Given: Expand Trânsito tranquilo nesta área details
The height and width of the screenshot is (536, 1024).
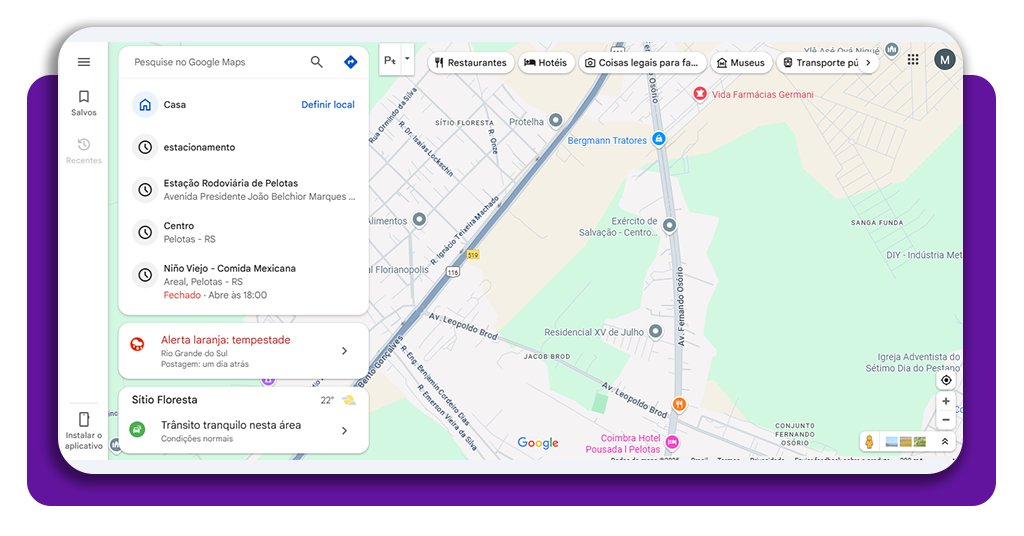Looking at the screenshot, I should [x=344, y=431].
